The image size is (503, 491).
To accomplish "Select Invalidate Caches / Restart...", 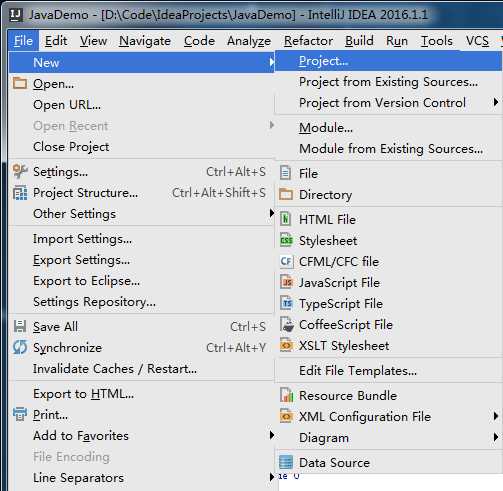I will (x=115, y=369).
